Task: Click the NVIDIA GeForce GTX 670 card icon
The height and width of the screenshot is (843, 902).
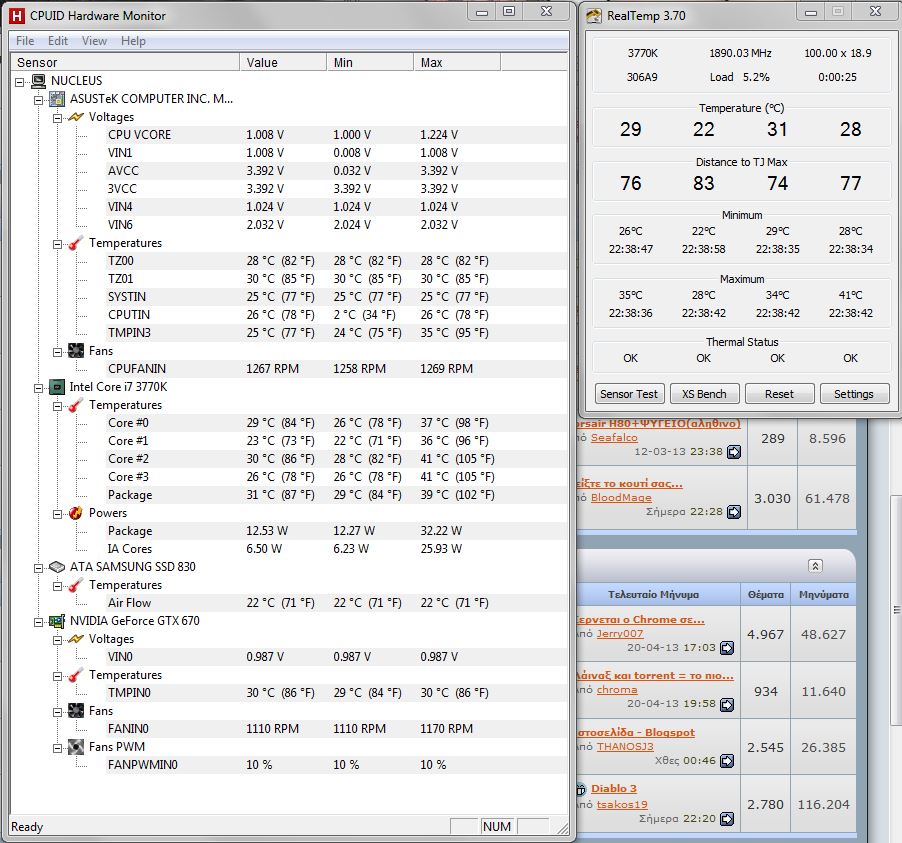Action: point(57,621)
